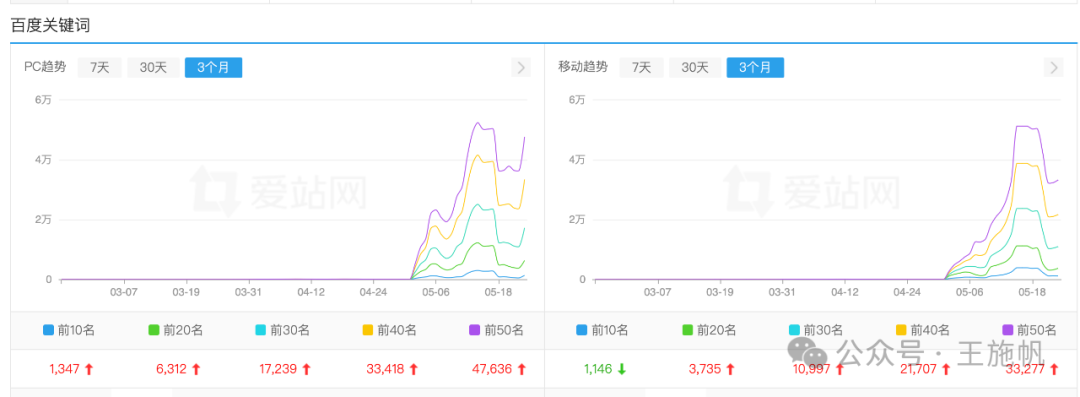The height and width of the screenshot is (397, 1080).
Task: Toggle 前10名 series in mobile chart legend
Action: (603, 330)
